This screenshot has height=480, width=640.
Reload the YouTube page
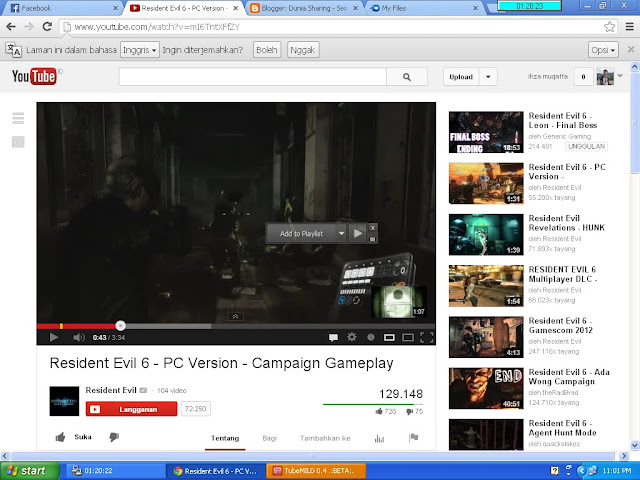coord(47,27)
